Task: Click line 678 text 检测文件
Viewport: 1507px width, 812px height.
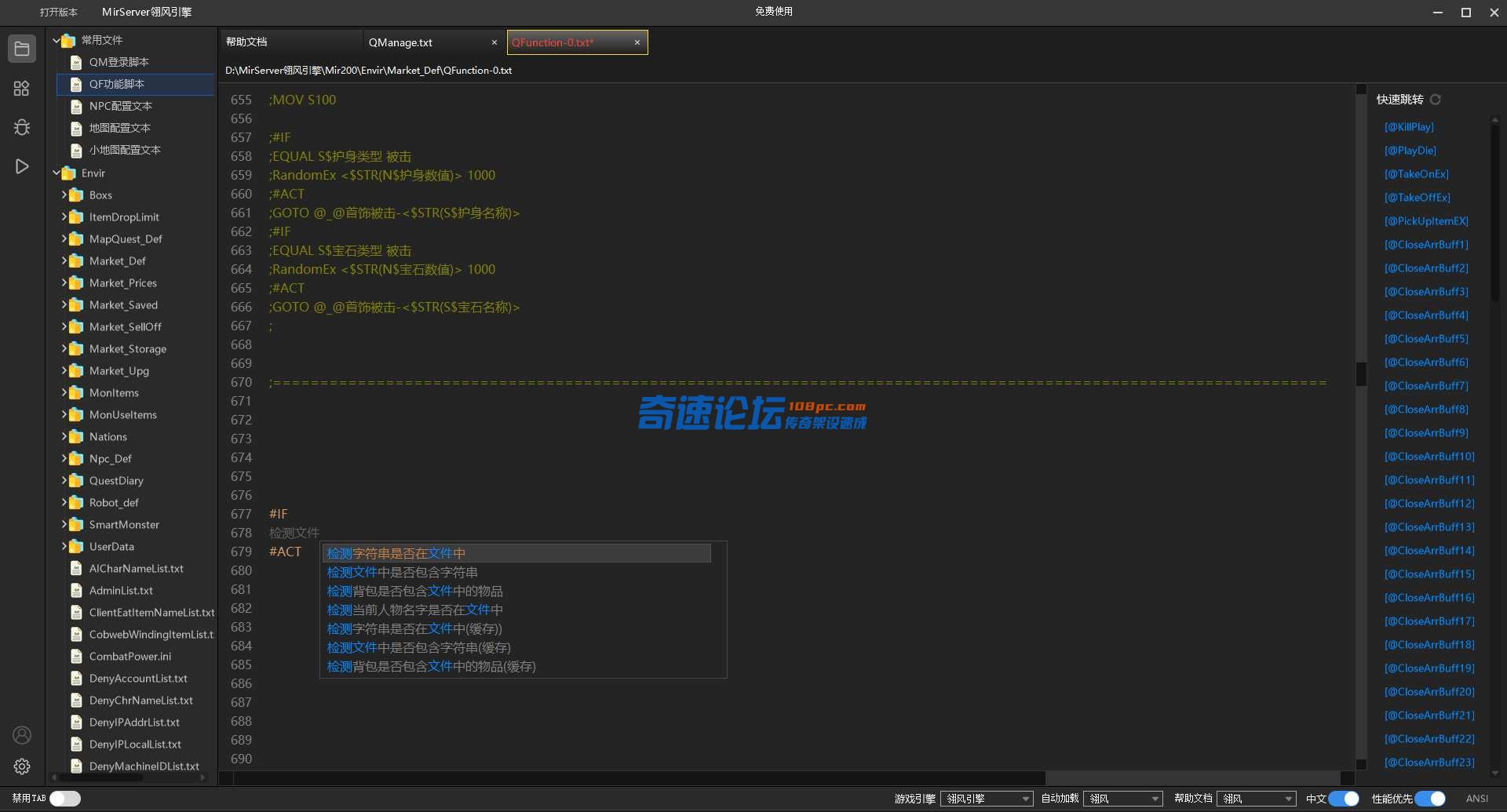Action: 294,533
